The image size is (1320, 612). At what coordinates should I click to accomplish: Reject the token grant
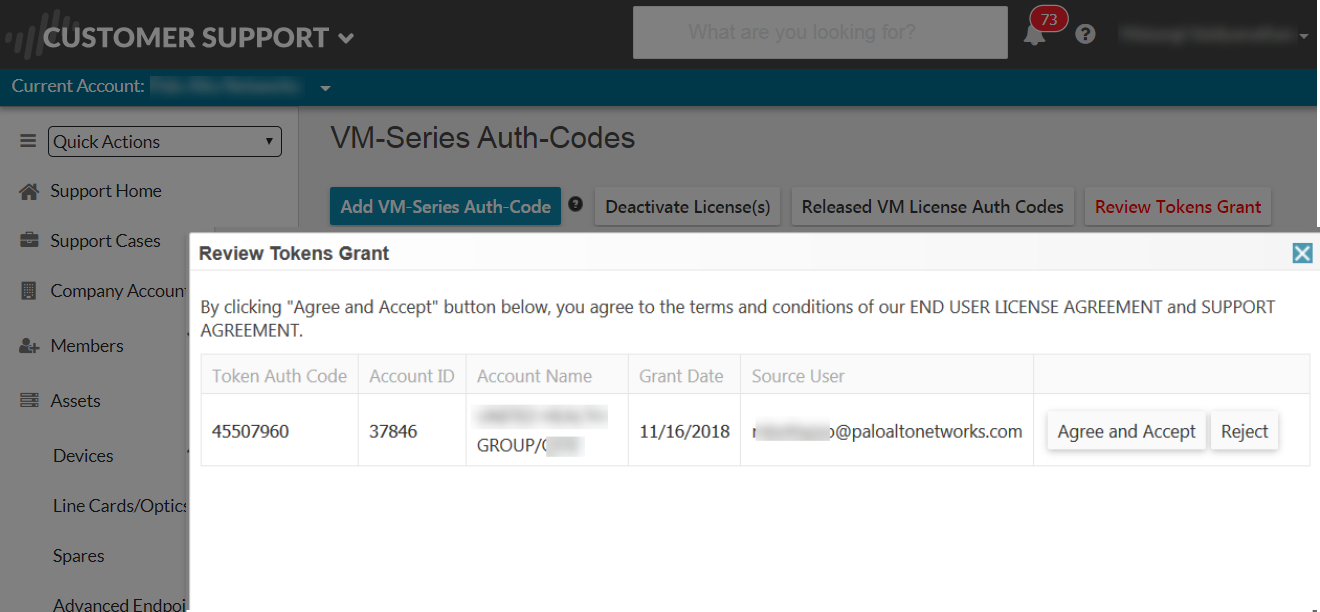coord(1244,432)
